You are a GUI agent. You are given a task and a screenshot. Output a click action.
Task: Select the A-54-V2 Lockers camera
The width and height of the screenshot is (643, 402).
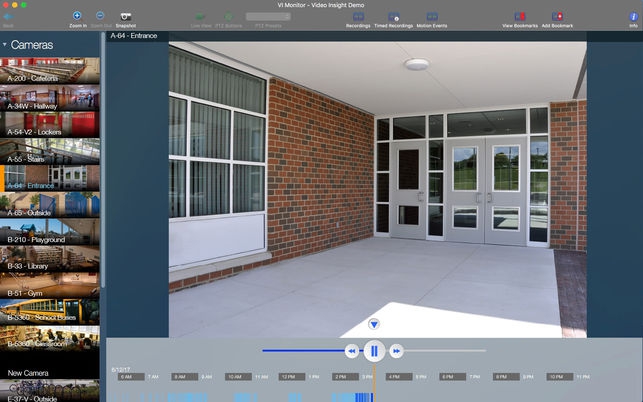tap(50, 124)
